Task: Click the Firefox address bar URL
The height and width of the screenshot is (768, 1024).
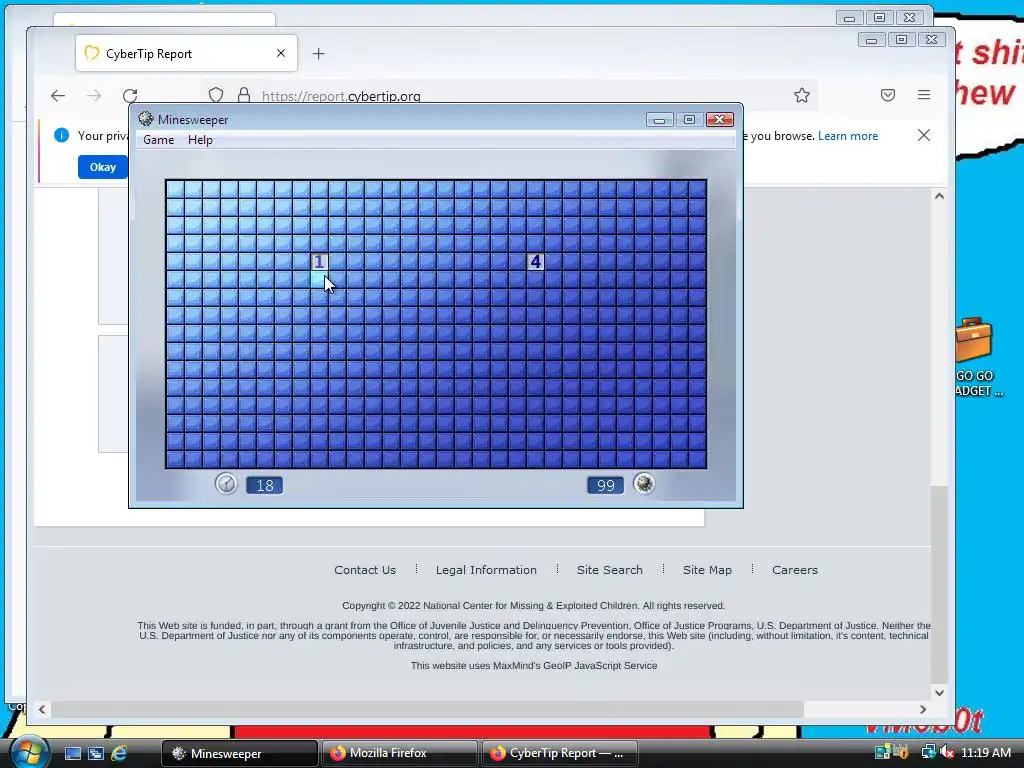Action: point(341,96)
